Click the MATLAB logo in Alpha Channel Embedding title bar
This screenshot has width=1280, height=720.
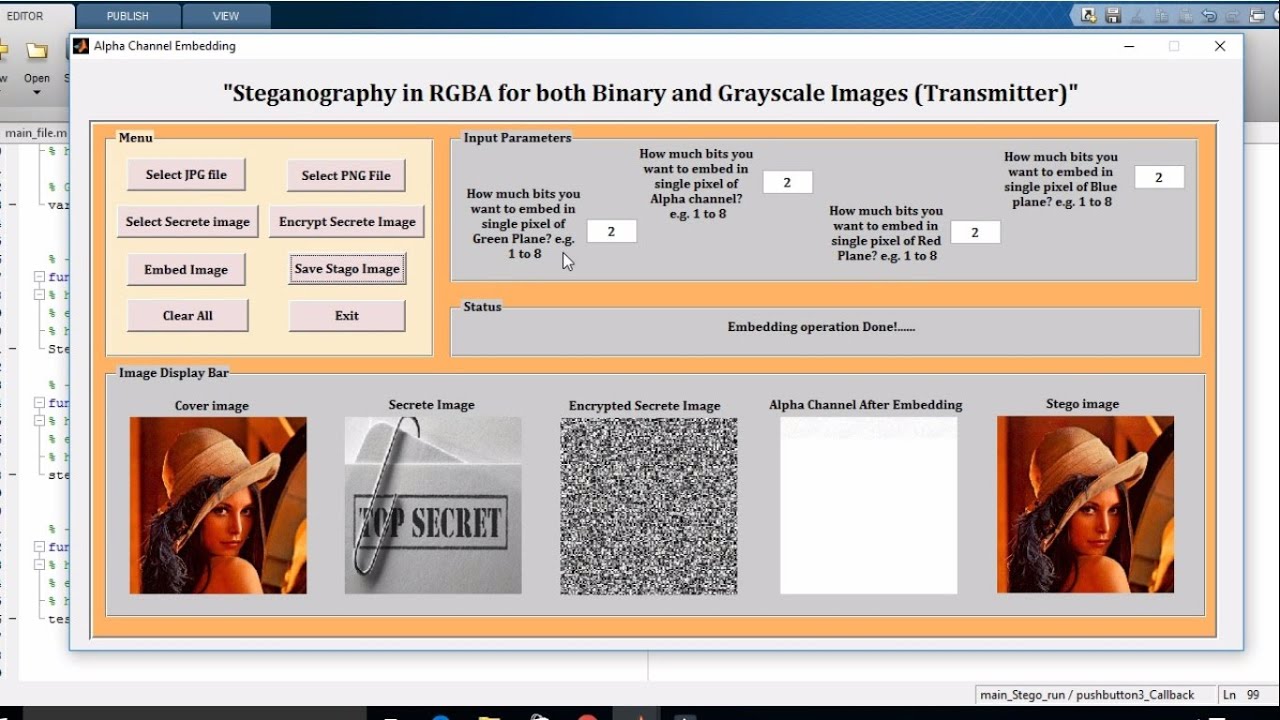tap(81, 46)
